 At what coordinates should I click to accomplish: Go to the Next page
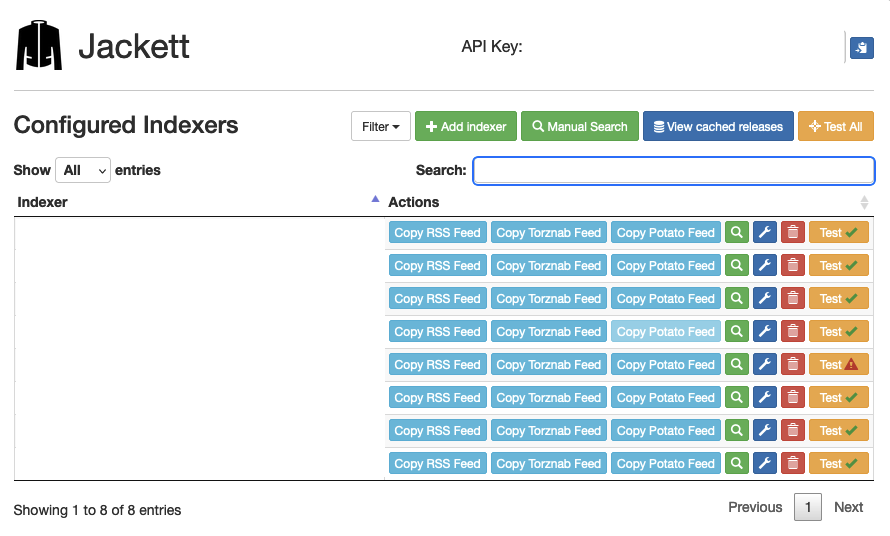[x=848, y=507]
